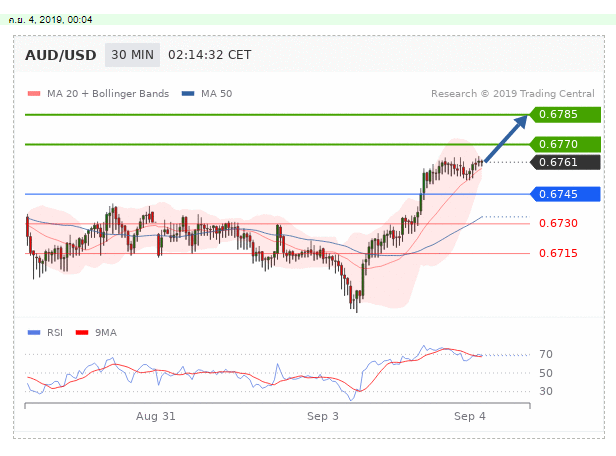Click the MA 50 legend label
Screen dimensions: 616x456
[x=216, y=94]
